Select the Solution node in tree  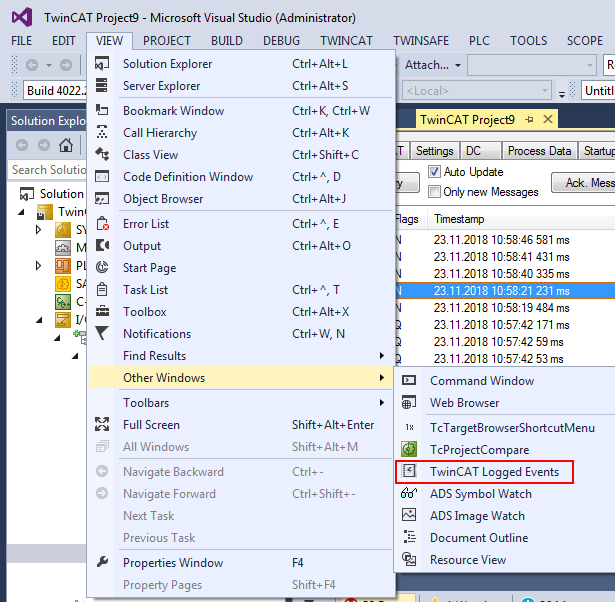coord(62,194)
